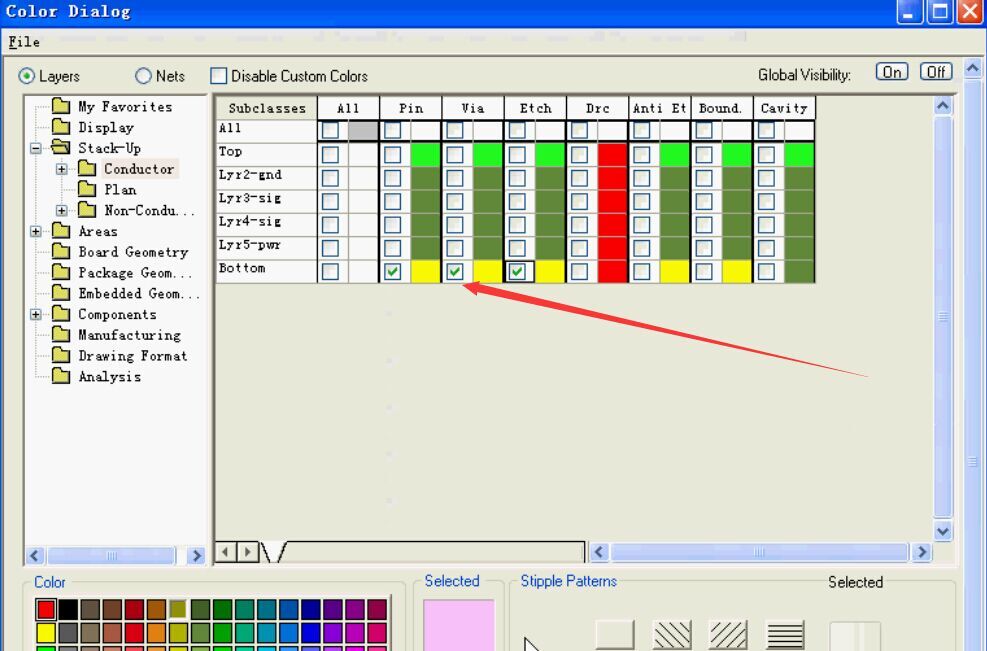This screenshot has height=651, width=987.
Task: Click the Bottom row Etch yellow color cell
Action: click(x=550, y=271)
